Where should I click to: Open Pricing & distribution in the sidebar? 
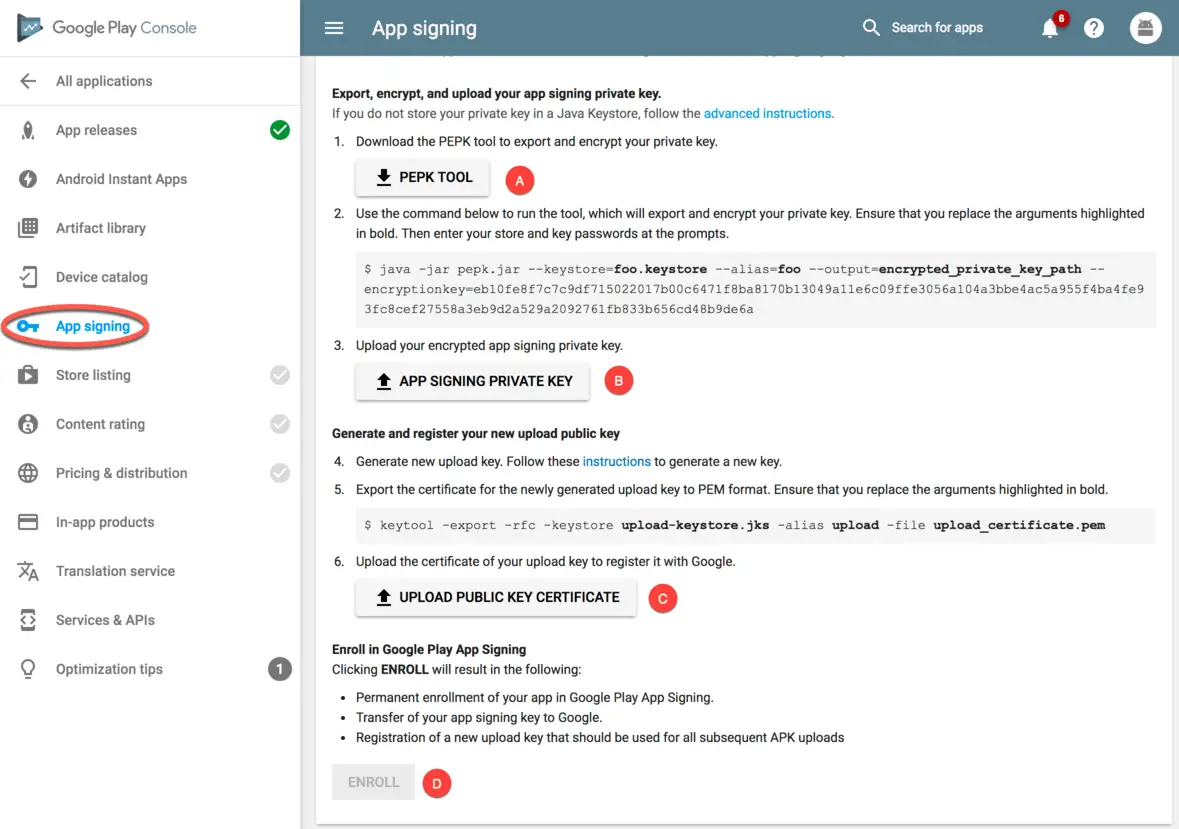point(121,473)
